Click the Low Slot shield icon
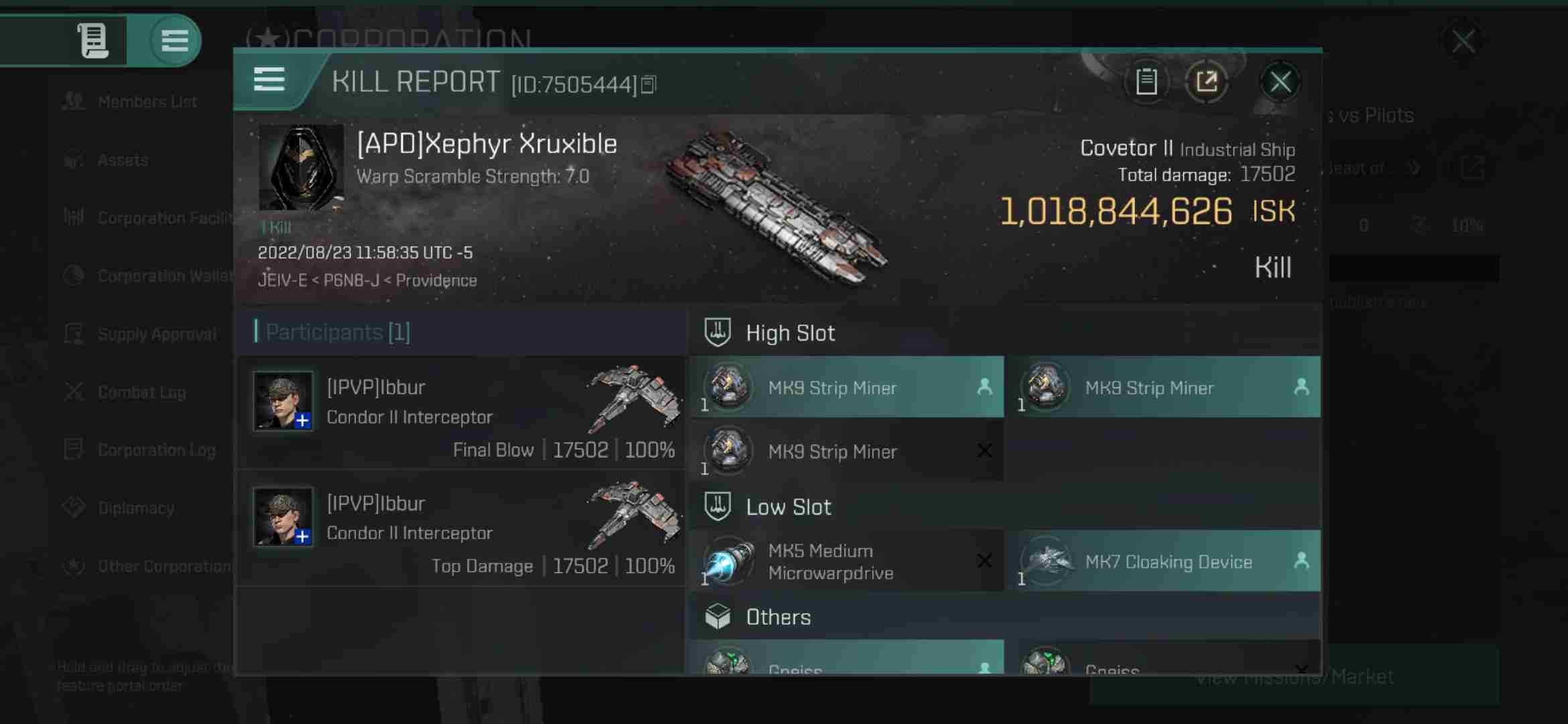Image resolution: width=1568 pixels, height=724 pixels. [718, 506]
